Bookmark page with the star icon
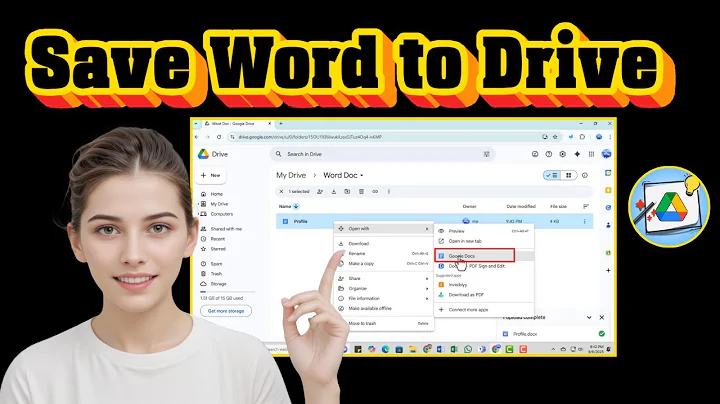This screenshot has height=404, width=720. [555, 137]
